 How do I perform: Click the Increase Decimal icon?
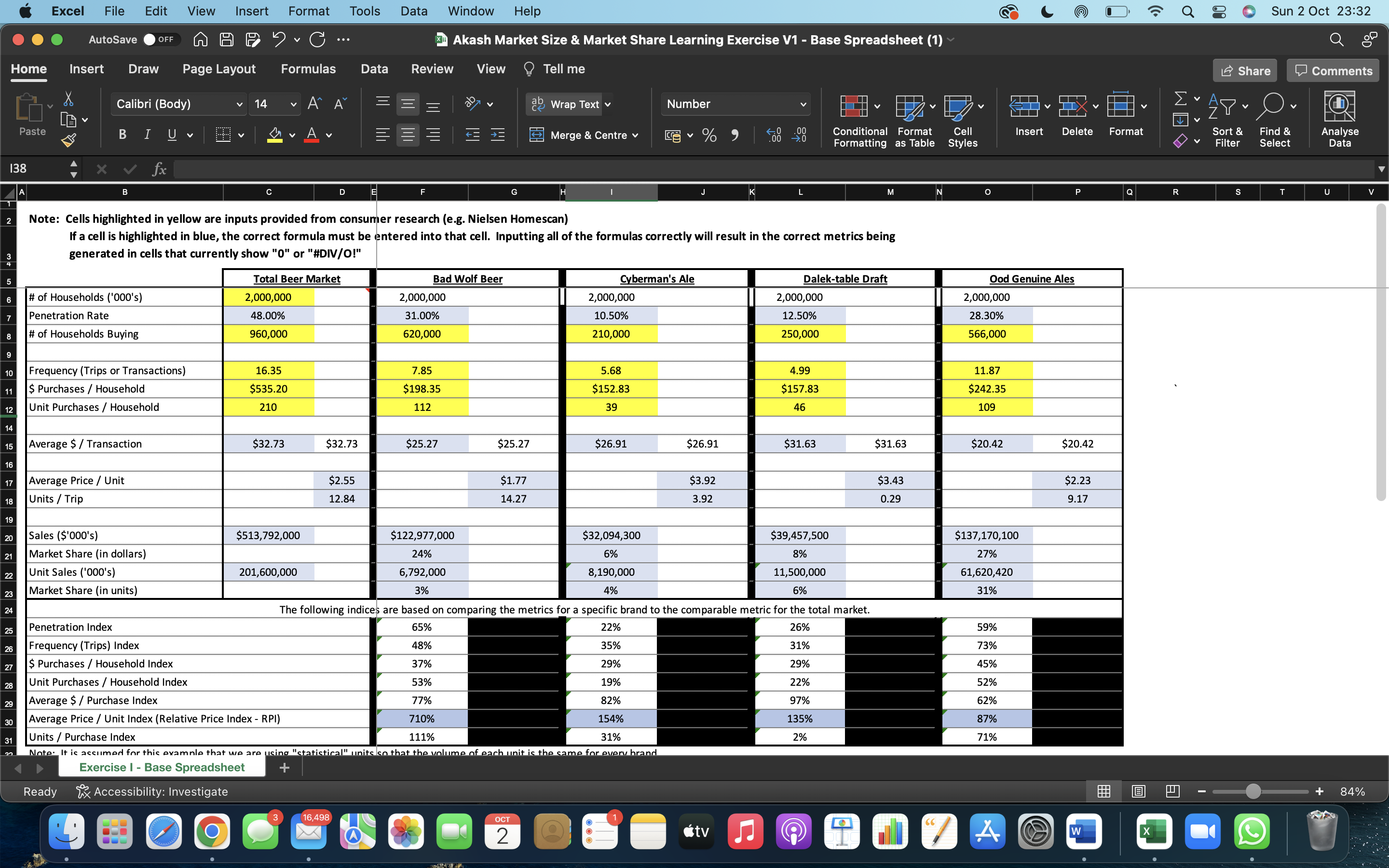[x=773, y=135]
